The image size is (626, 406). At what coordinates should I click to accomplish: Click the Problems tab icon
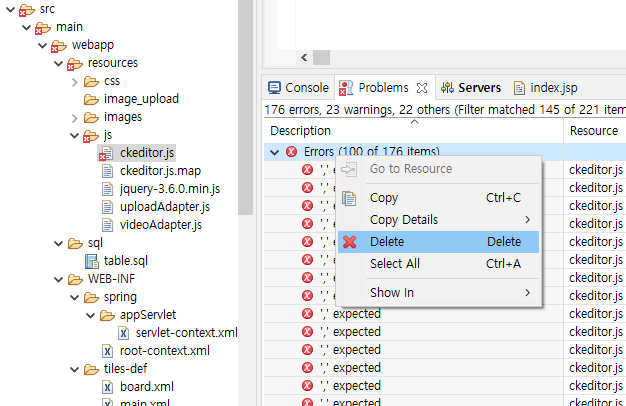click(346, 88)
